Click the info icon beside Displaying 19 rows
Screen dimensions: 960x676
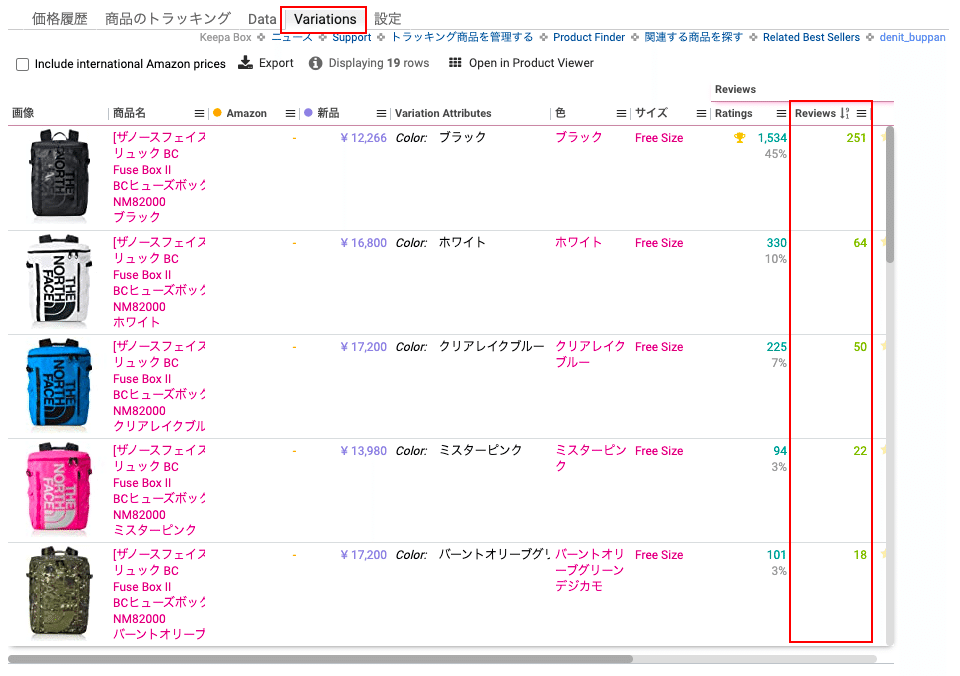[x=315, y=63]
